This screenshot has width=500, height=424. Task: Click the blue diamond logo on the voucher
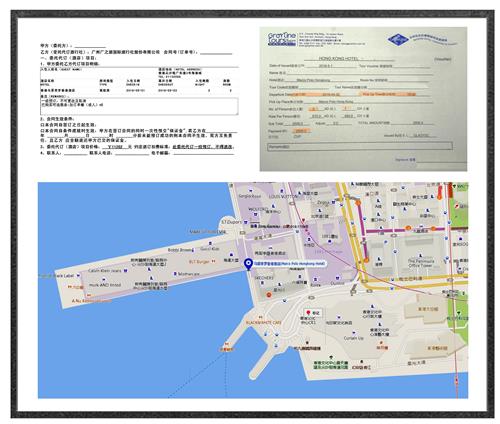click(x=398, y=40)
